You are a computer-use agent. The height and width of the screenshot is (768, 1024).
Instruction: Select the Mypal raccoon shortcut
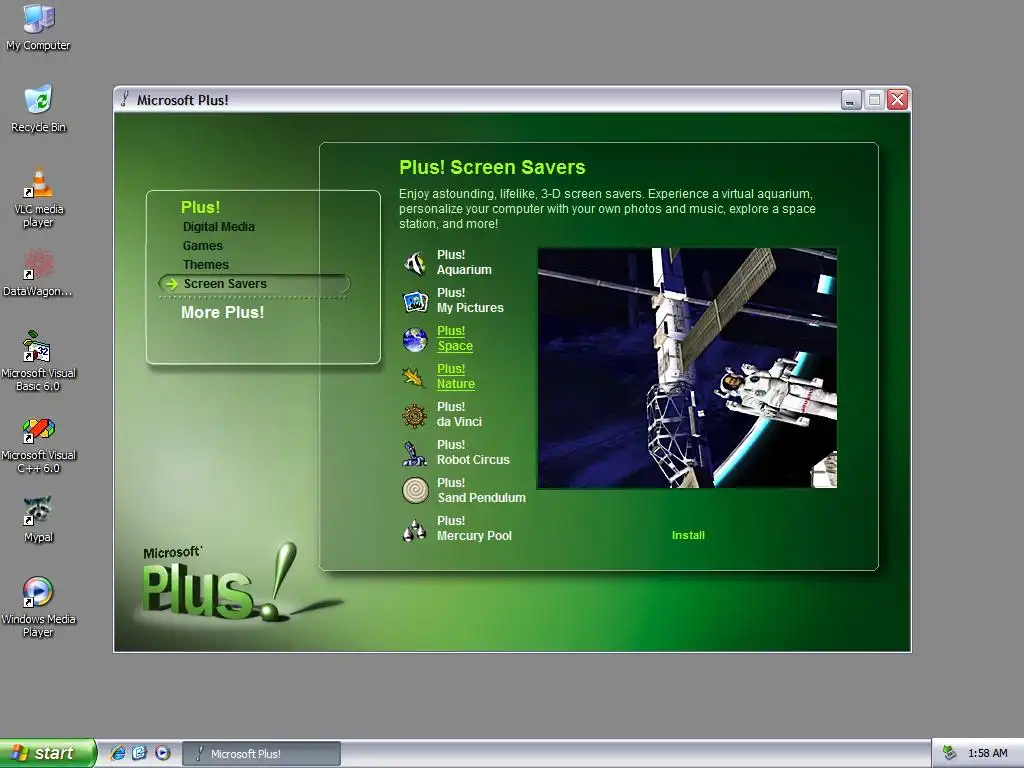click(38, 519)
